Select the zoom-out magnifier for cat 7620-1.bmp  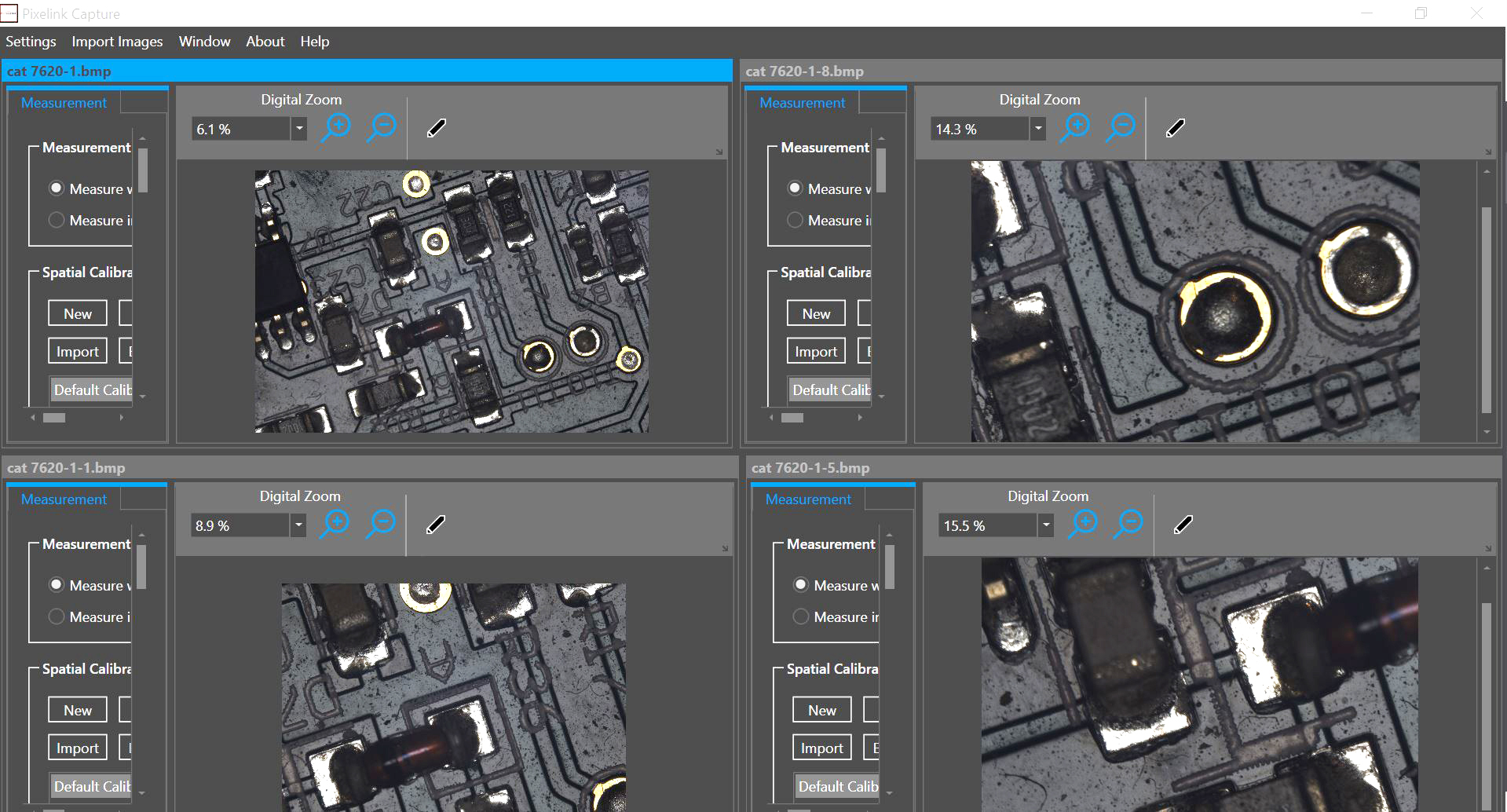[x=382, y=126]
